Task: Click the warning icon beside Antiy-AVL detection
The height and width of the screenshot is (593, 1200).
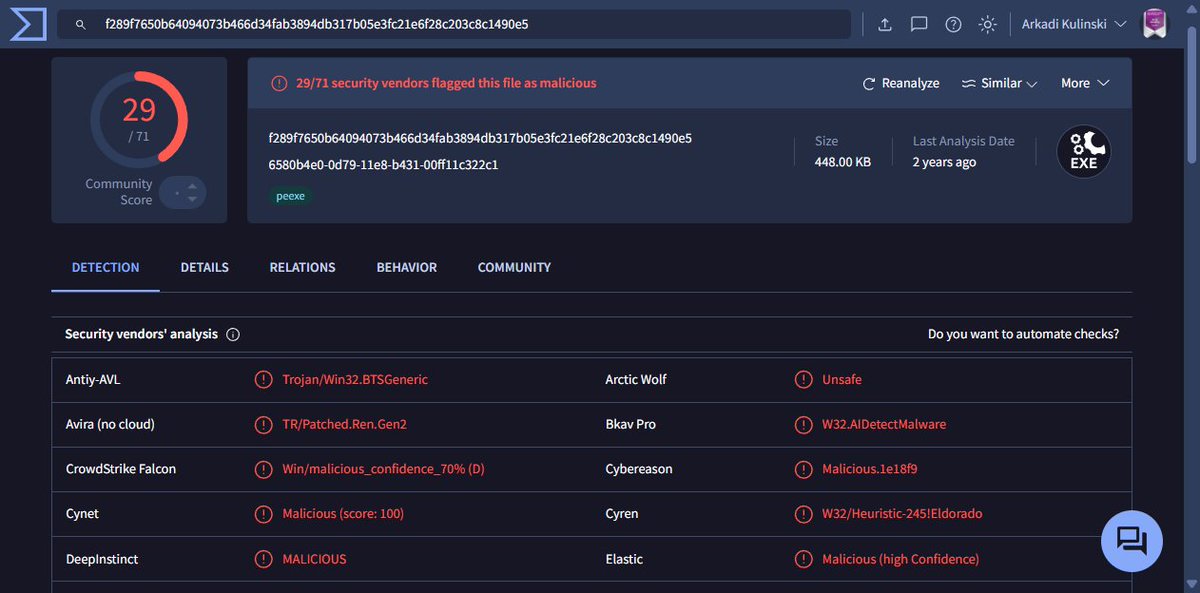Action: 263,379
